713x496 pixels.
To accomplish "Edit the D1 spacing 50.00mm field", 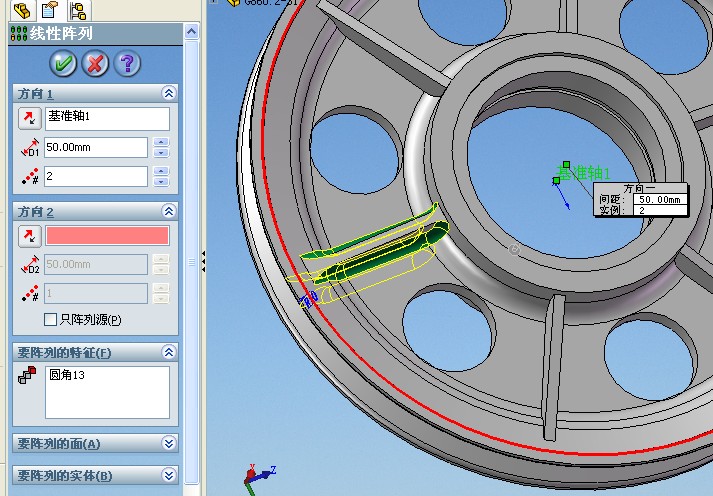I will (x=96, y=147).
